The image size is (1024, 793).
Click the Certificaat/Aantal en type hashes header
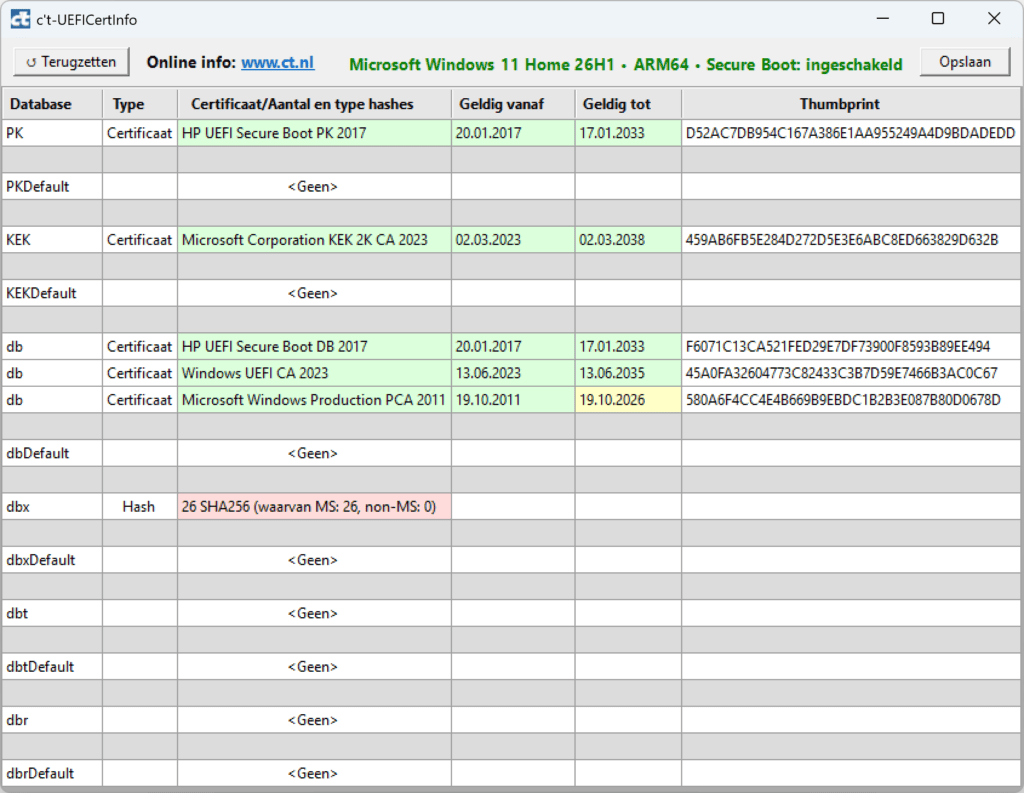coord(314,104)
